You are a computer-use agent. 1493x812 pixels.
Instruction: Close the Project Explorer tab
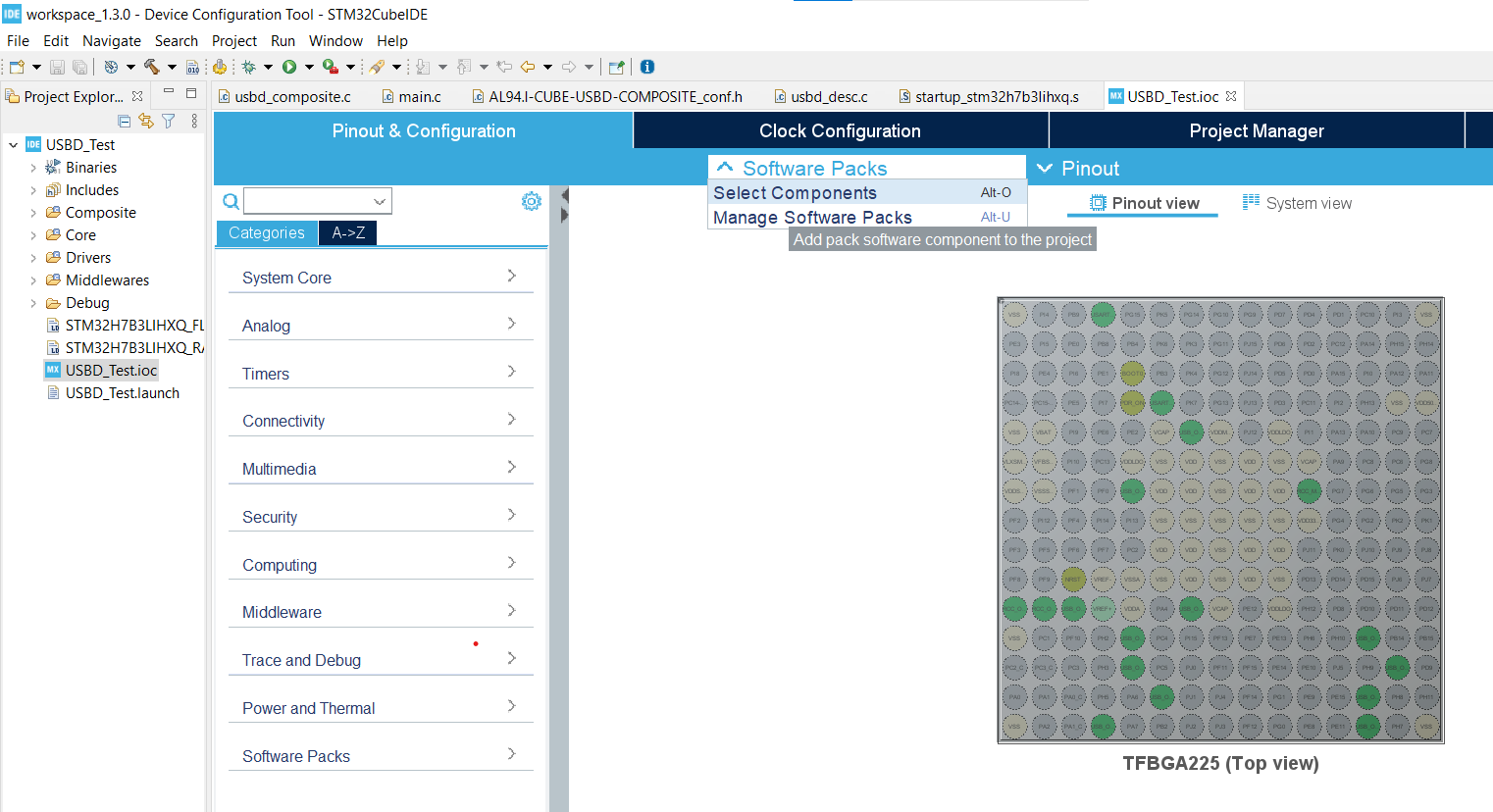(137, 96)
